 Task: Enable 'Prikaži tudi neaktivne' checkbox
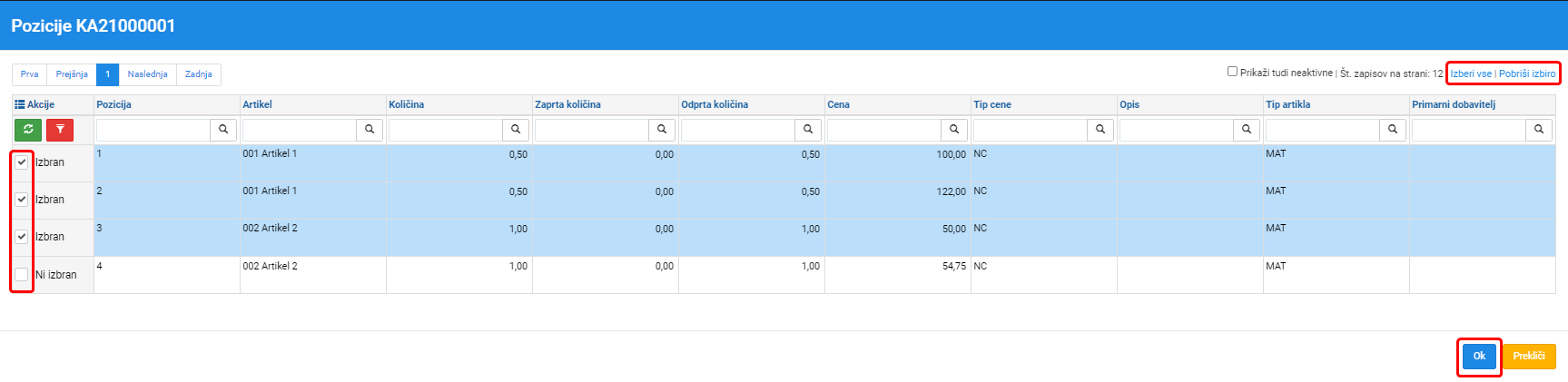tap(1232, 72)
